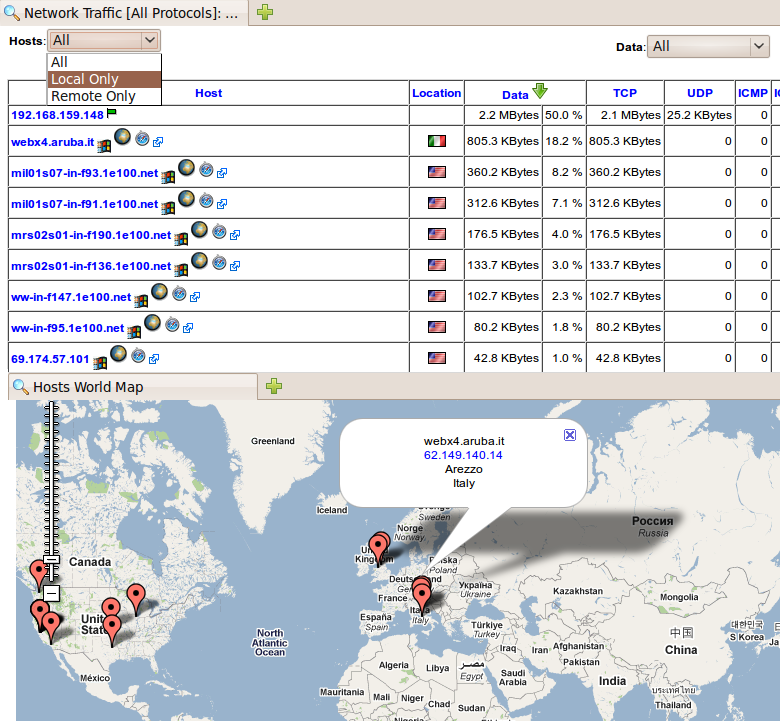
Task: Click the map marker over the United Kingdom
Action: click(x=379, y=546)
